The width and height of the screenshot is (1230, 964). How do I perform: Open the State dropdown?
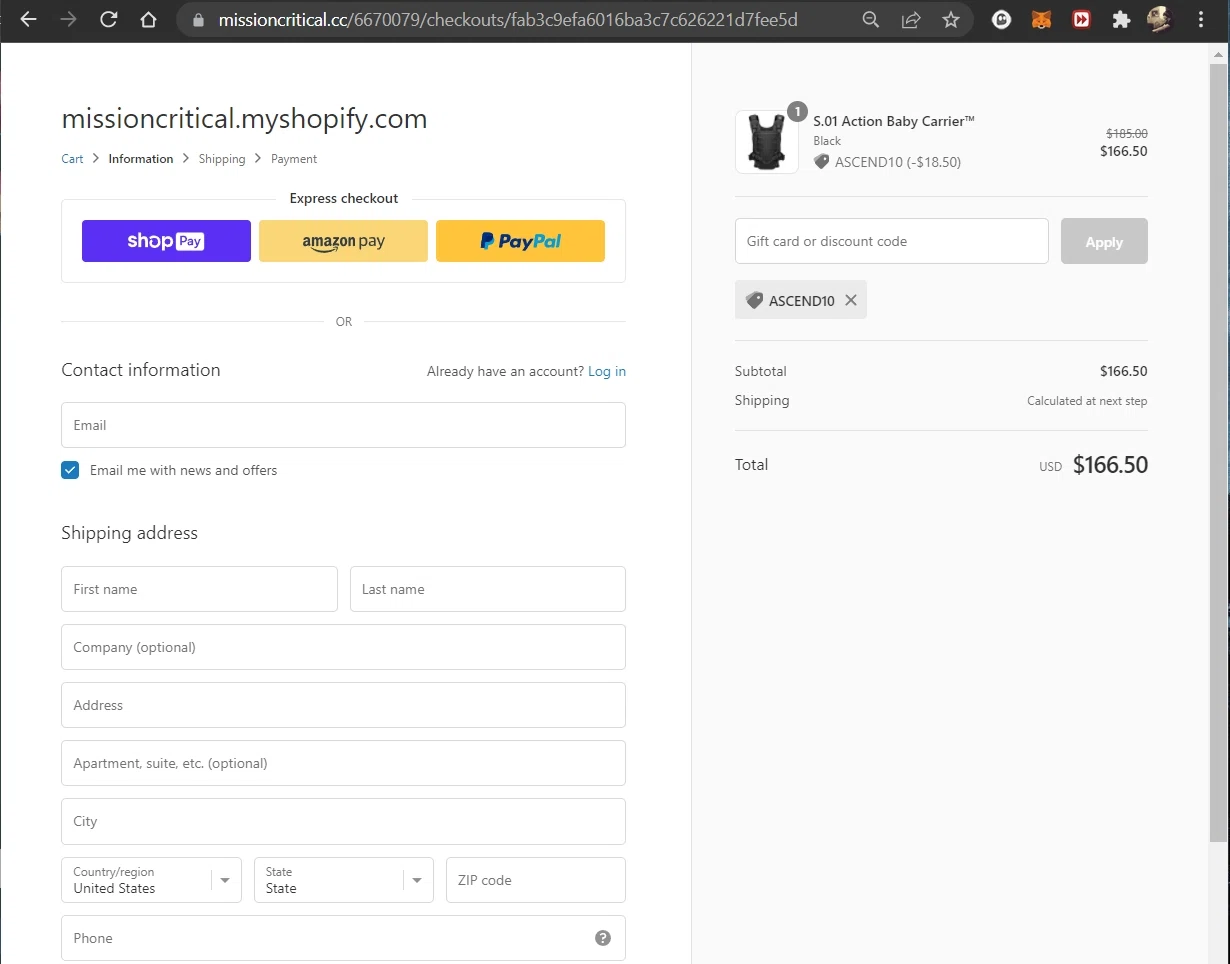(x=343, y=880)
